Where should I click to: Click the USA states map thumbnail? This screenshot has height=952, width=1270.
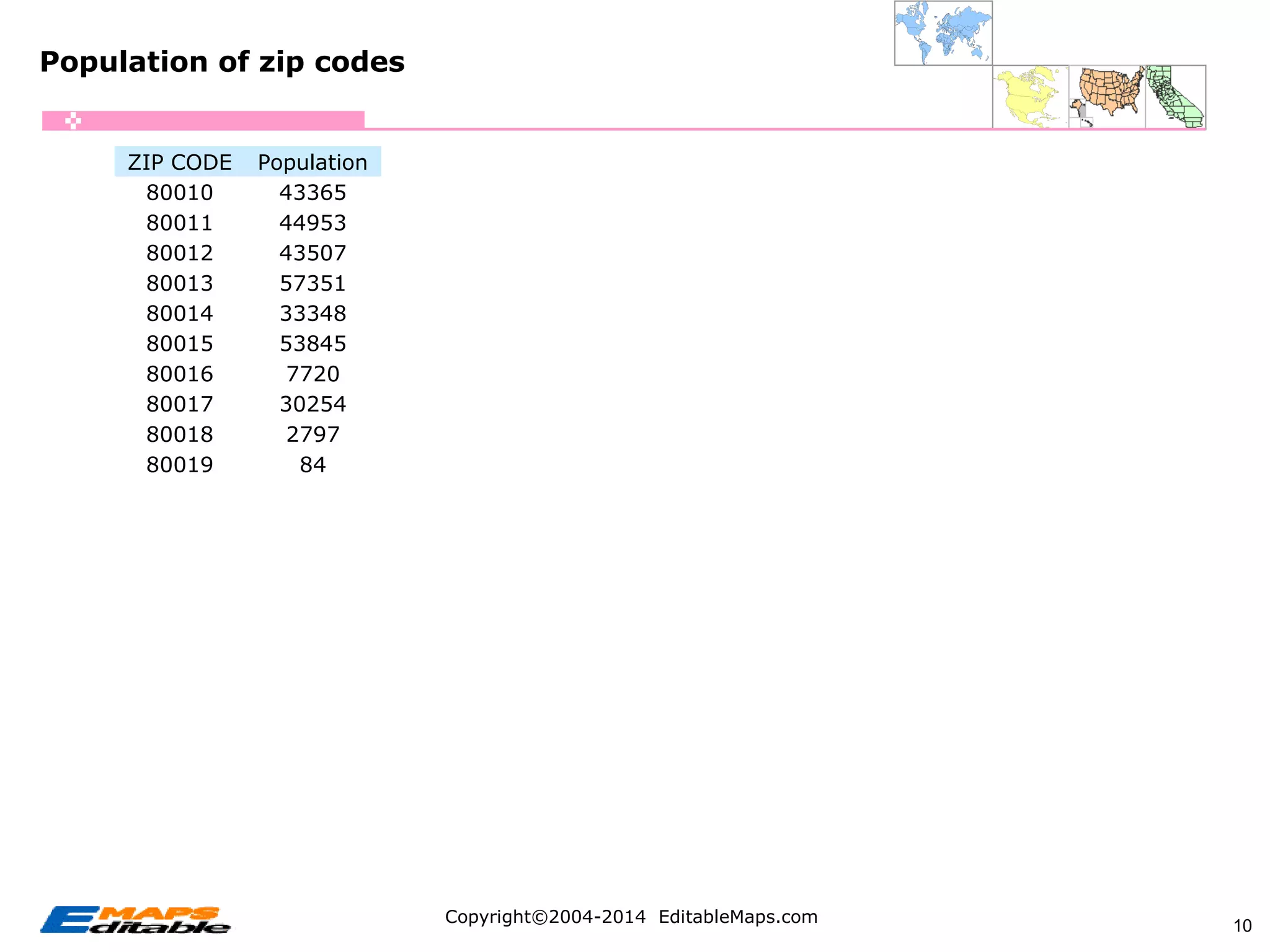click(1108, 96)
